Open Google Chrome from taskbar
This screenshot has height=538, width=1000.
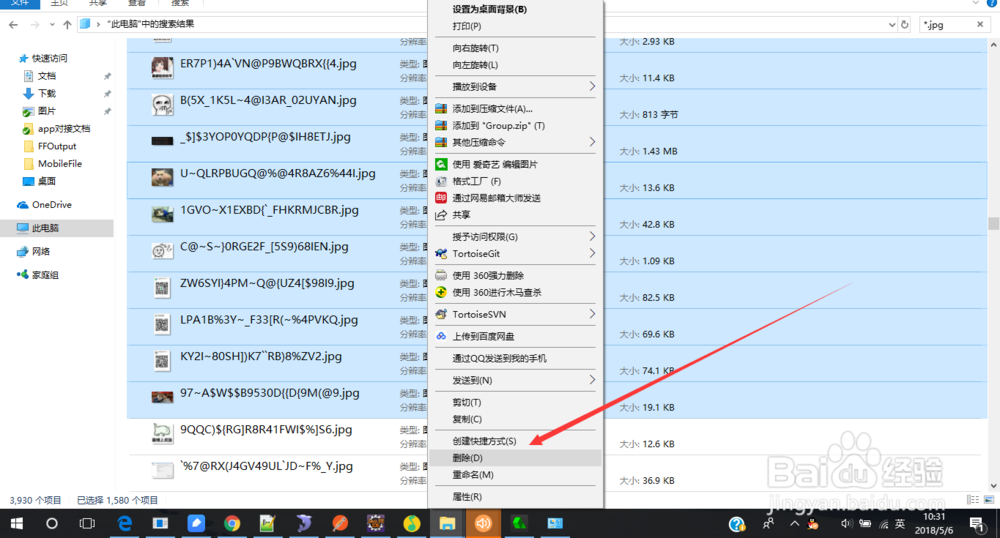click(232, 523)
